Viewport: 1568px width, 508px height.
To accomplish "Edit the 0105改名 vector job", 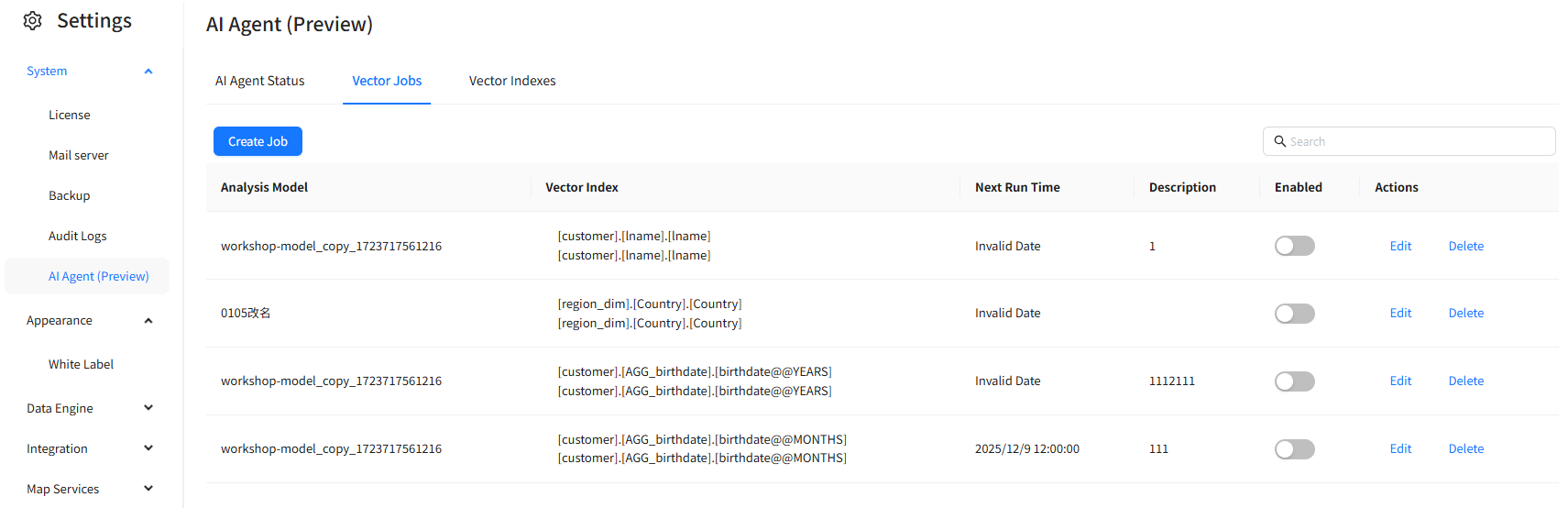I will coord(1399,314).
